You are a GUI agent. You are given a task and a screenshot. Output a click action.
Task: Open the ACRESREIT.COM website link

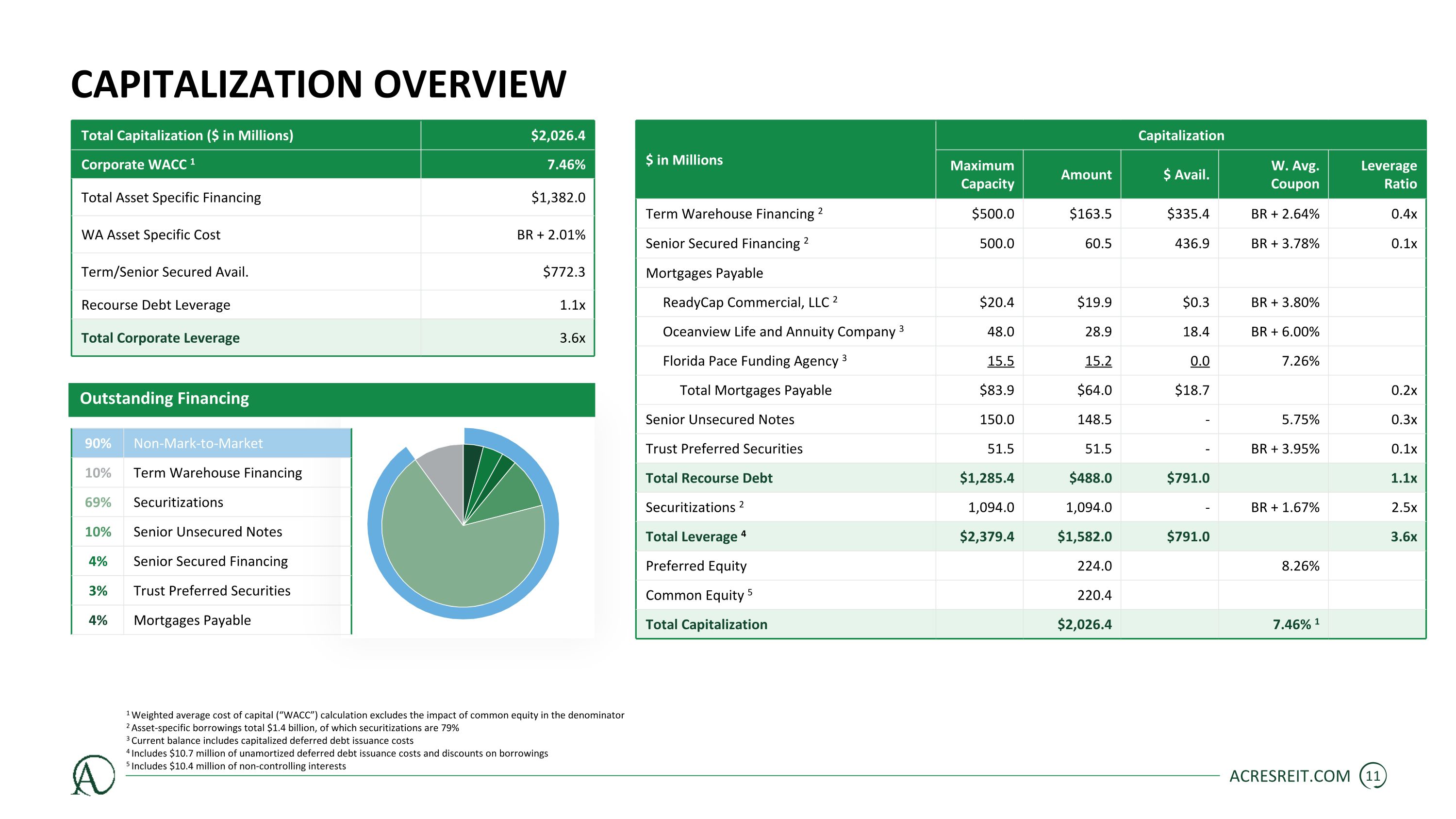[1289, 776]
